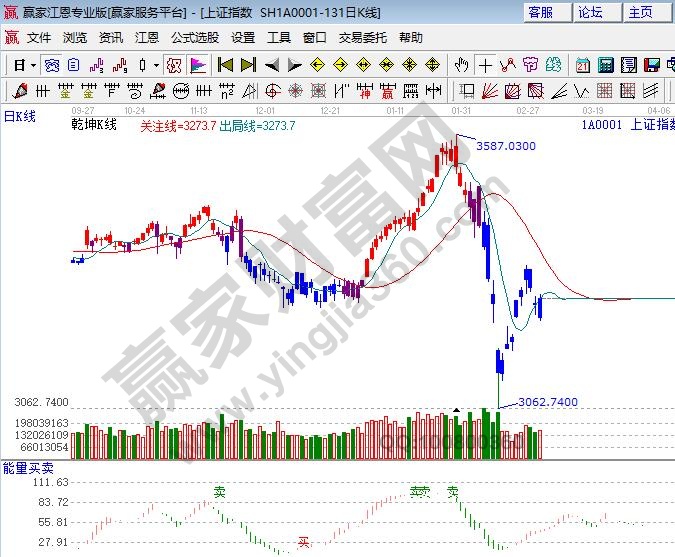This screenshot has height=557, width=675.
Task: Jump to first bar with skip-to-start icon
Action: pyautogui.click(x=225, y=65)
